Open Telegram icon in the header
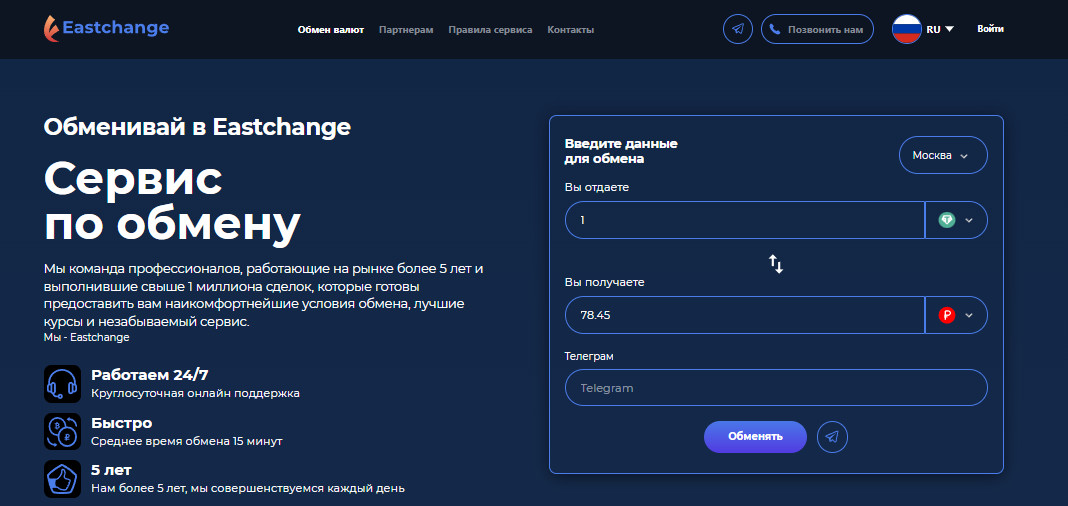This screenshot has height=506, width=1068. (738, 29)
